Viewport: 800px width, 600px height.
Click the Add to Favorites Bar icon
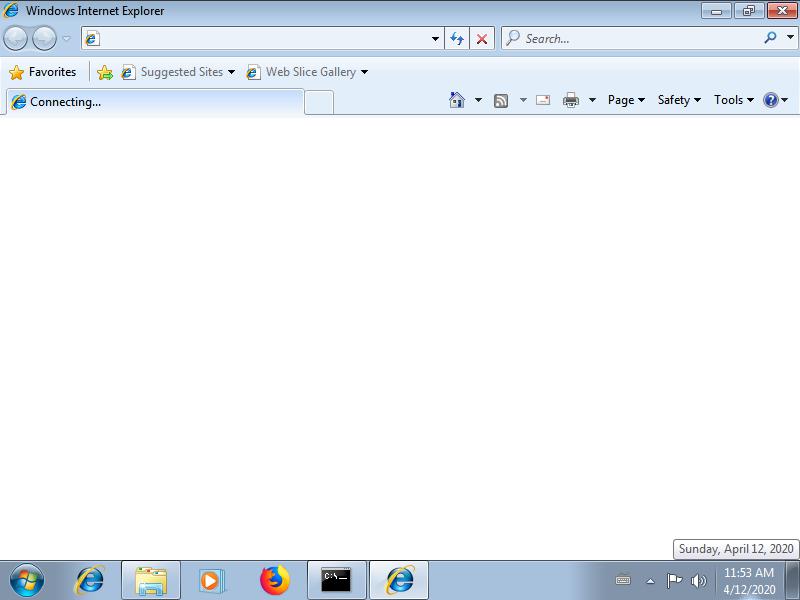pyautogui.click(x=105, y=72)
